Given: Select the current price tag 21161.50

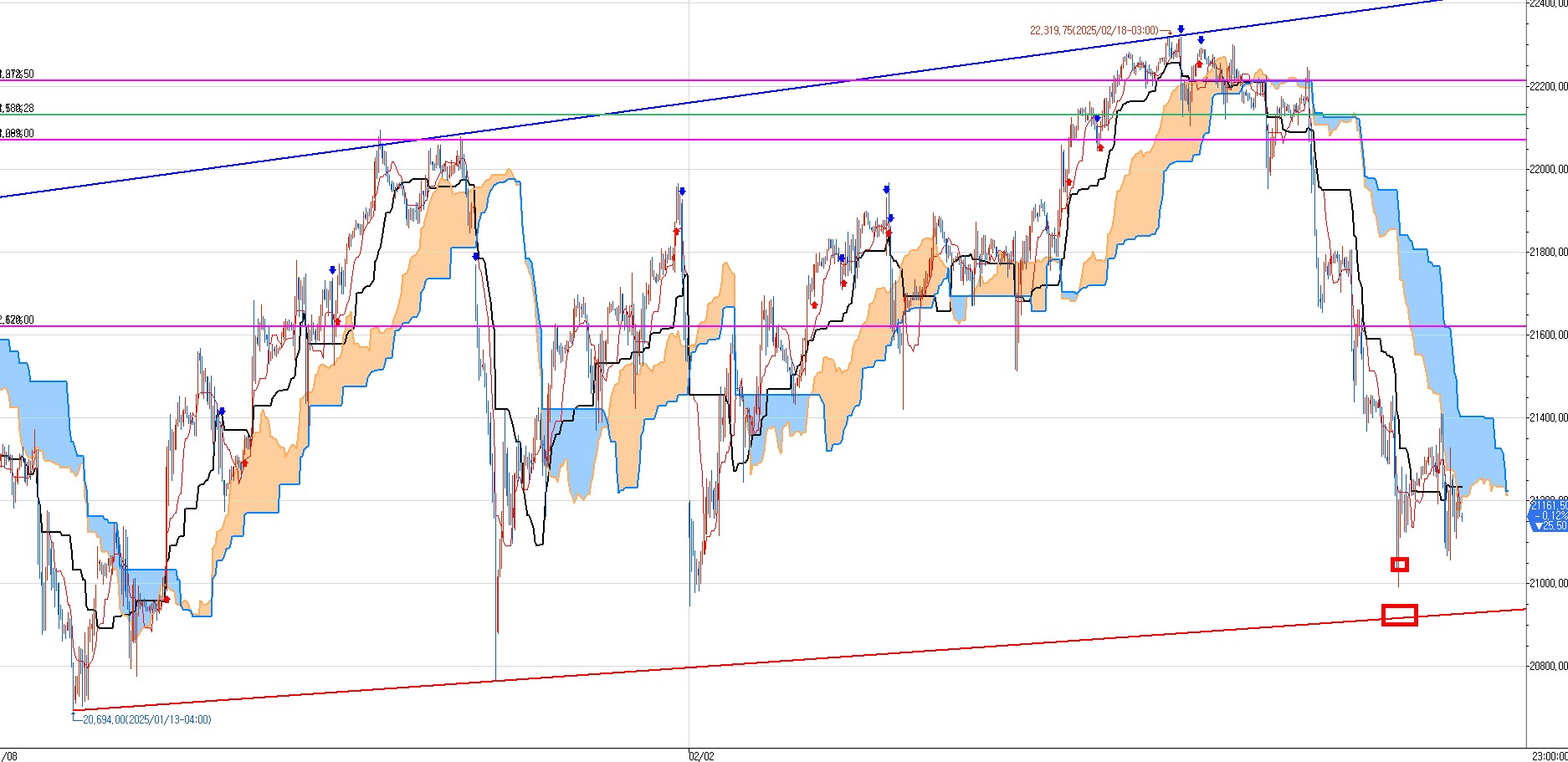Looking at the screenshot, I should pos(1549,515).
